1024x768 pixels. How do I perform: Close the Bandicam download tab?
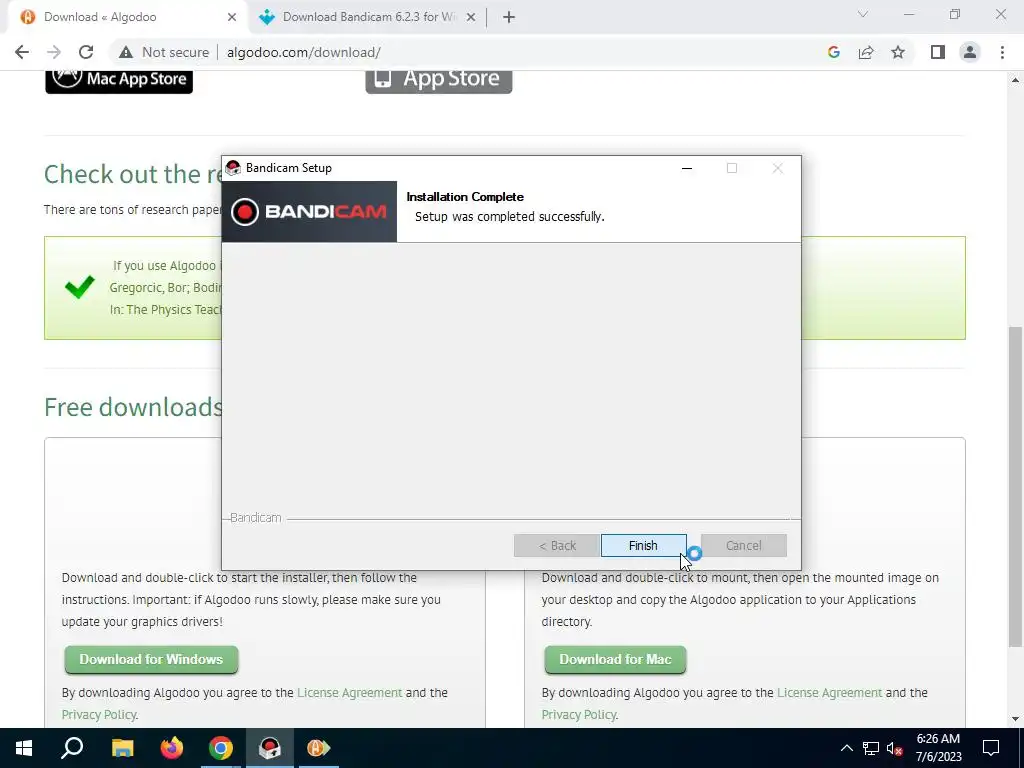point(470,17)
